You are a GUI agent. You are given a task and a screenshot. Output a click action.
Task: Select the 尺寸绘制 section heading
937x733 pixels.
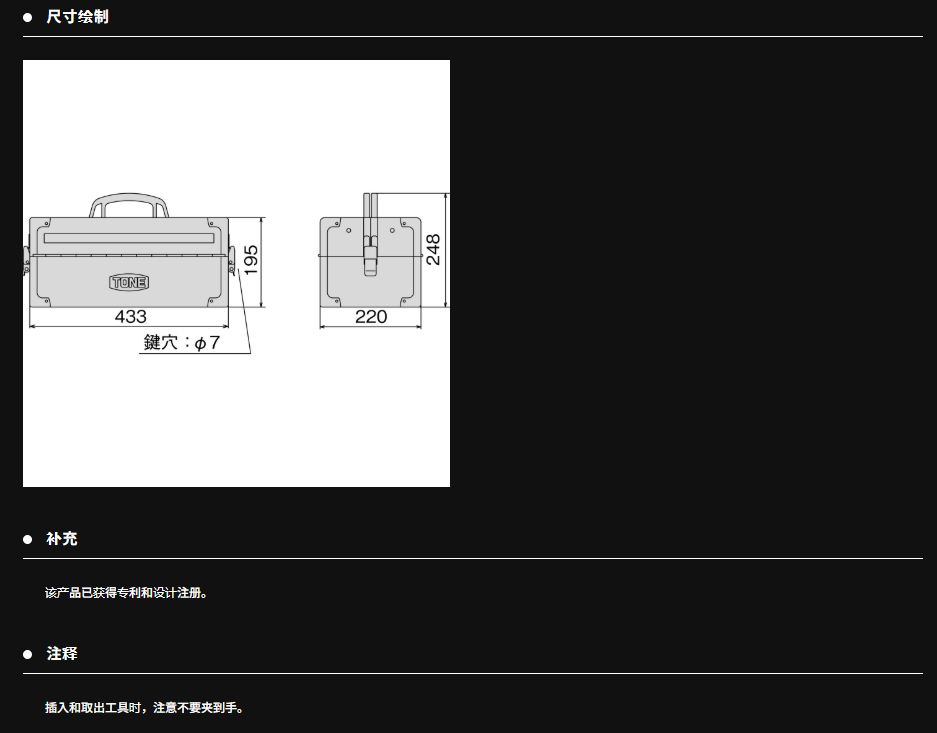[x=77, y=17]
